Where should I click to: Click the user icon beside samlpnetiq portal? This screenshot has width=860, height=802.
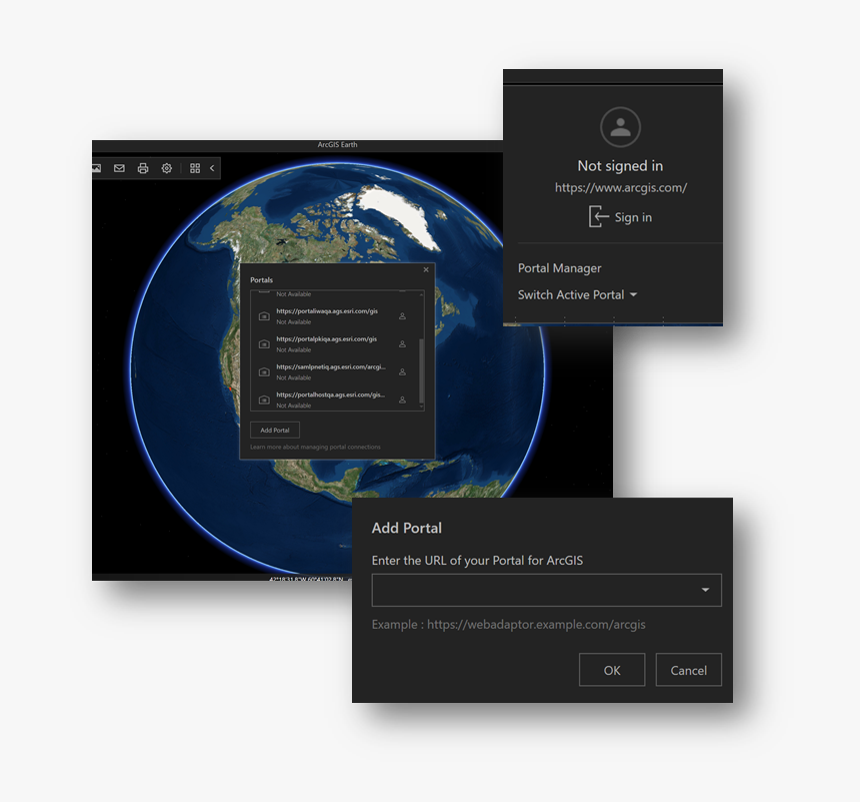click(x=403, y=371)
